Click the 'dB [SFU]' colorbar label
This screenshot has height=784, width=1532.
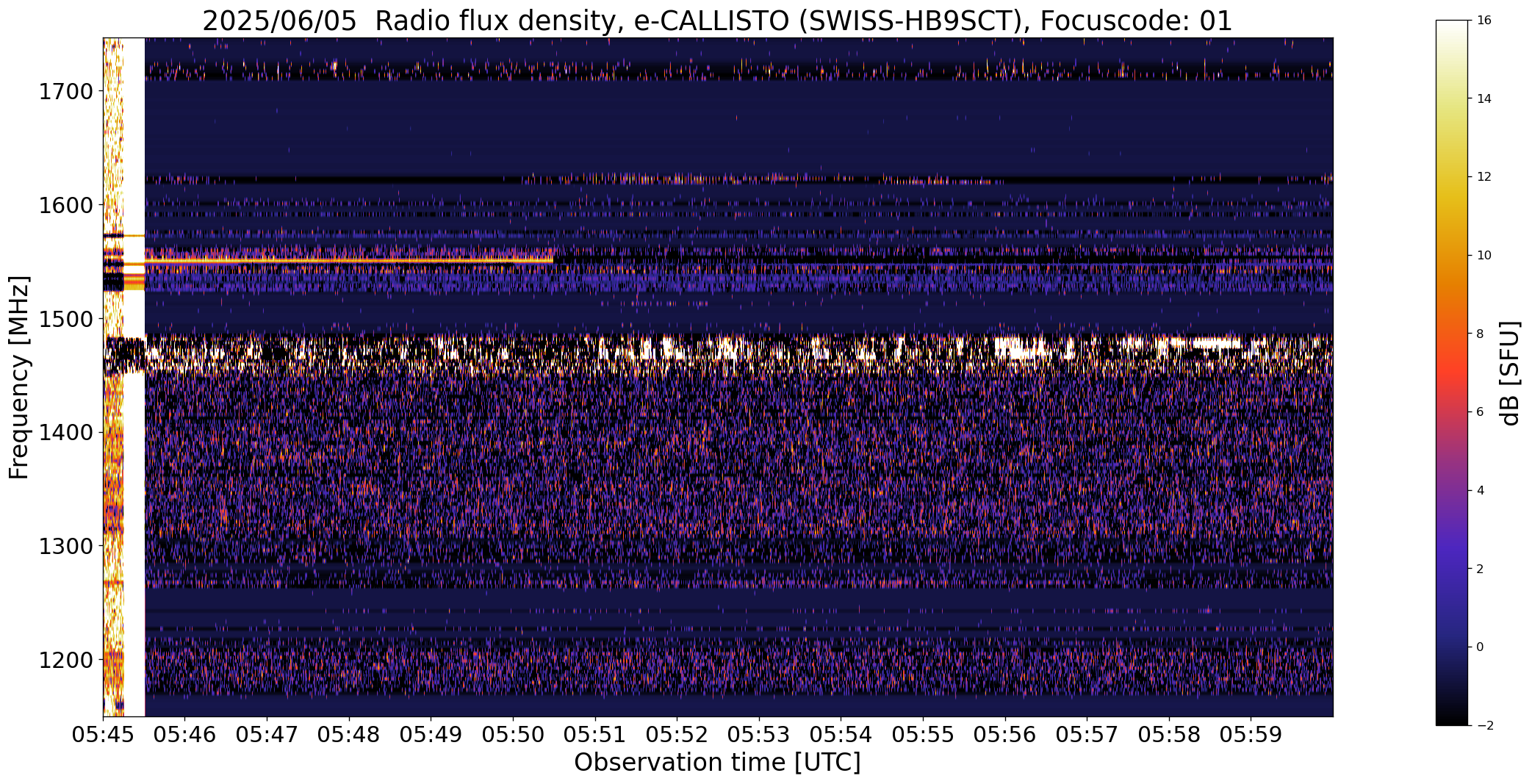[x=1511, y=373]
